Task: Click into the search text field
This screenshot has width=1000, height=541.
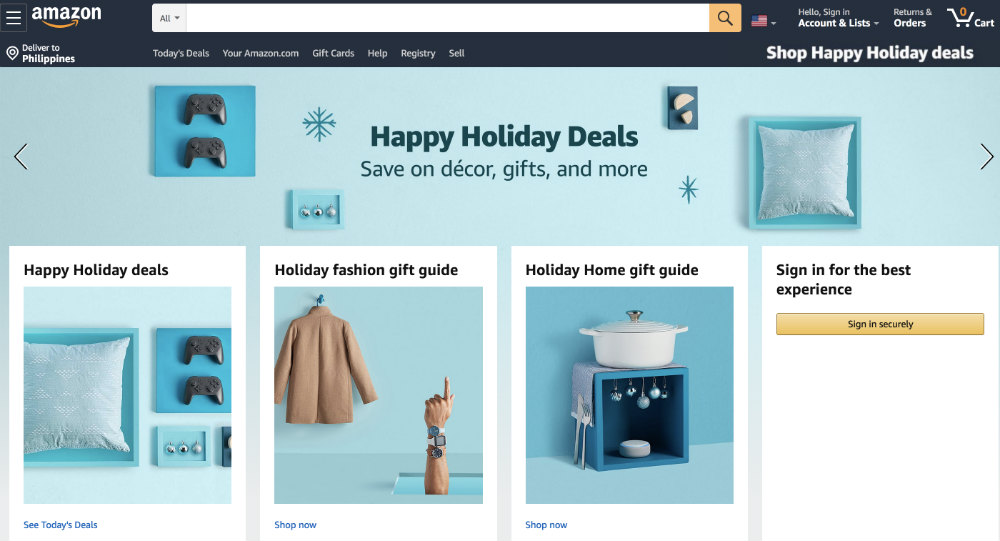Action: click(448, 18)
